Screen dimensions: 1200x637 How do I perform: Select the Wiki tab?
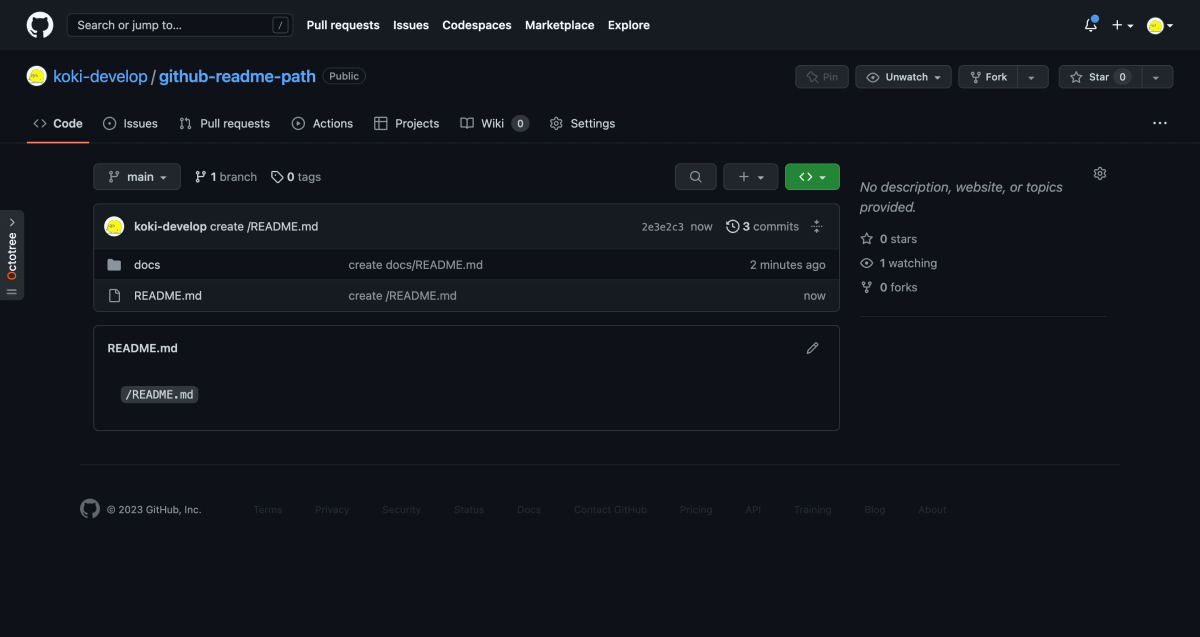494,123
